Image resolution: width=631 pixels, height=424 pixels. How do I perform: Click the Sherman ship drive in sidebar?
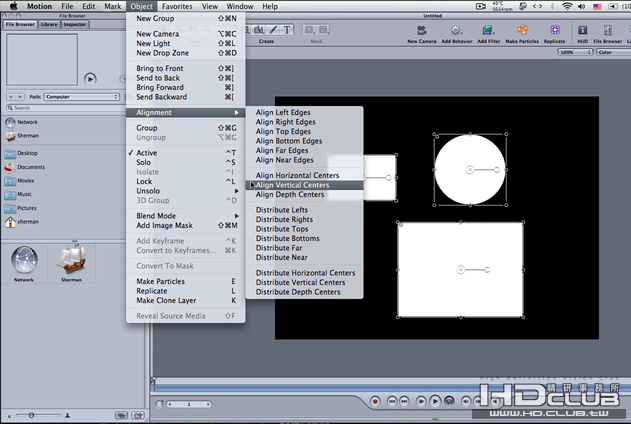pos(10,136)
